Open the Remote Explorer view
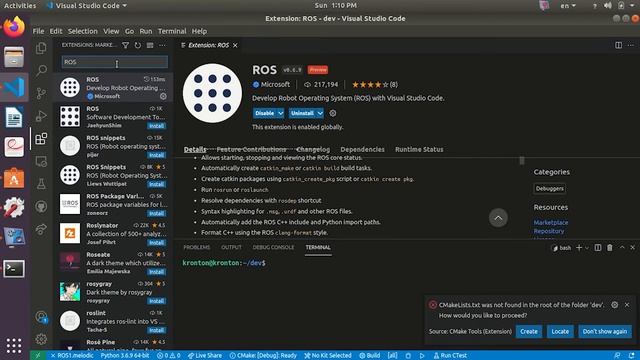Screen dimensions: 640x360 [41, 162]
